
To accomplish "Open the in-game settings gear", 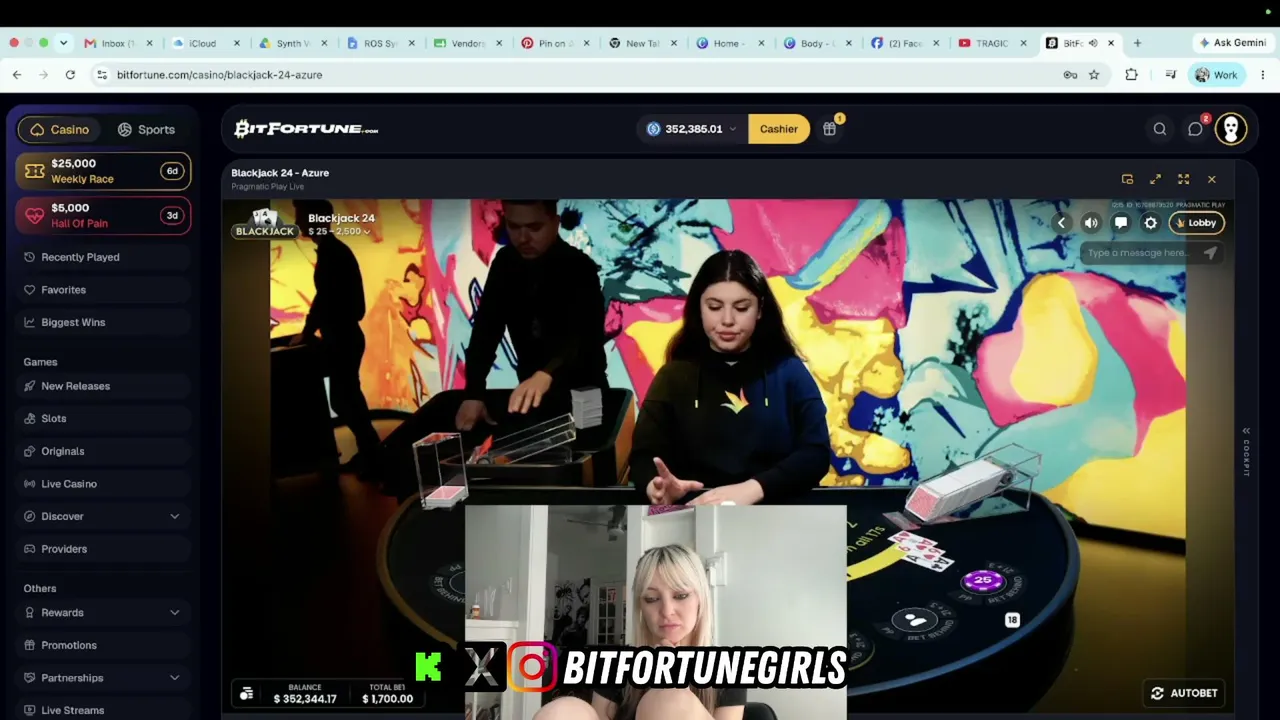I will click(x=1151, y=223).
